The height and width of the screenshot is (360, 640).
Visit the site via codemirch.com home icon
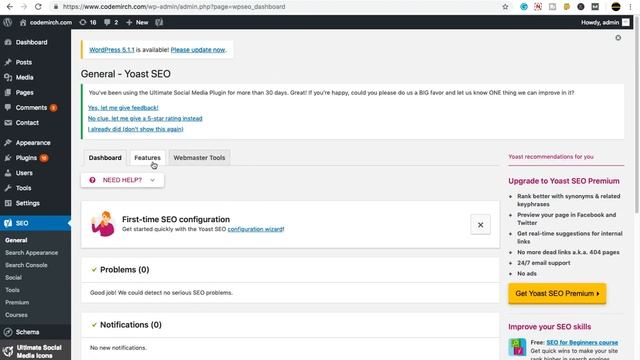point(45,22)
